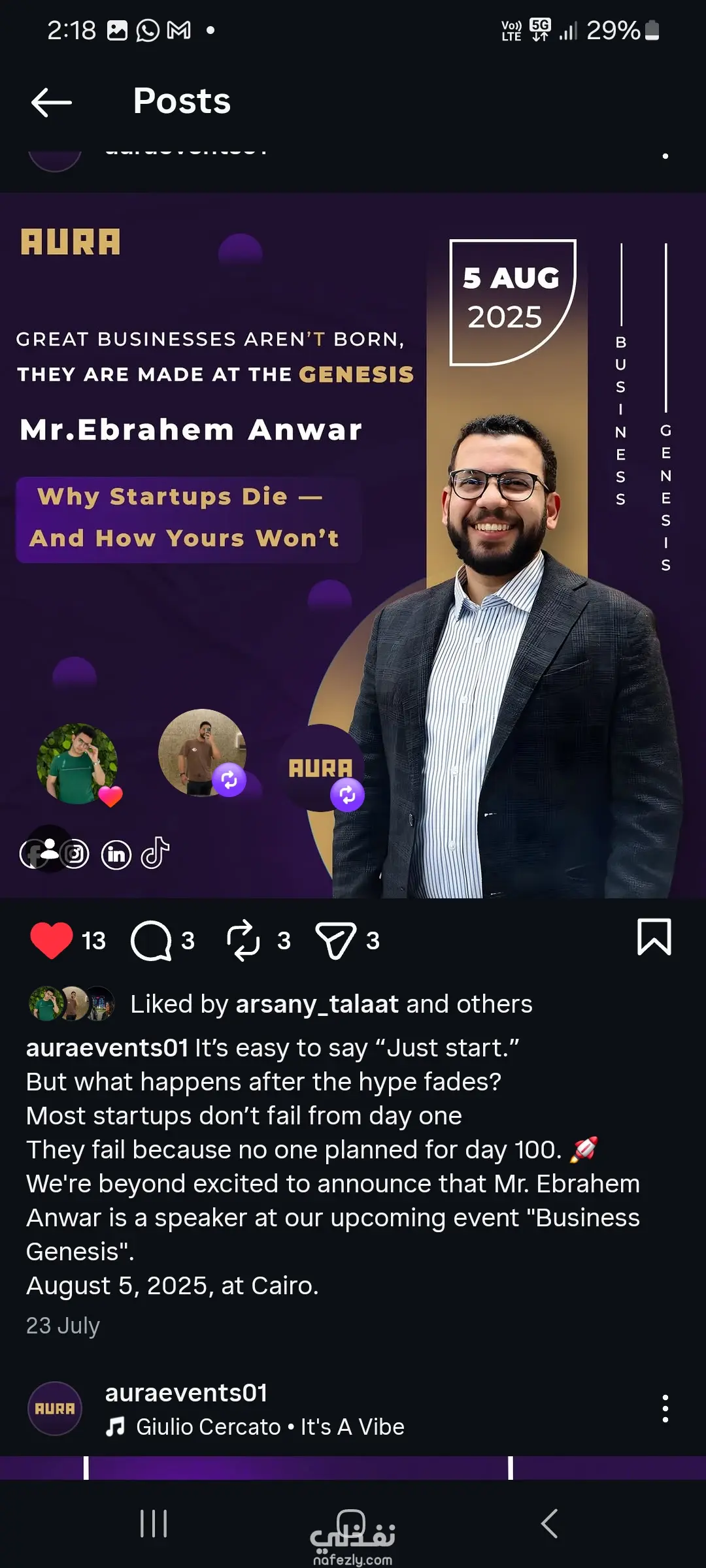Tap the avatar with purple repost badge
The height and width of the screenshot is (1568, 706).
tap(202, 753)
